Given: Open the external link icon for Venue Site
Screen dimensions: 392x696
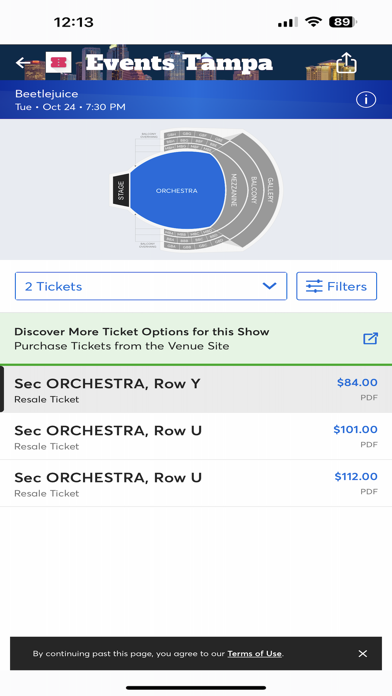Looking at the screenshot, I should (x=370, y=338).
